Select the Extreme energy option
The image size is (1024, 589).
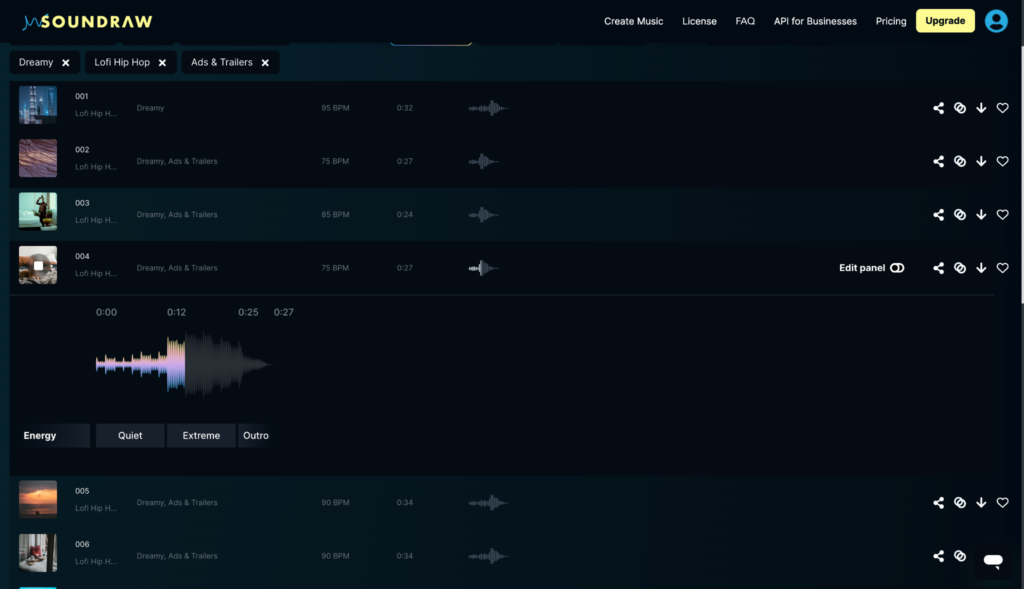point(200,435)
